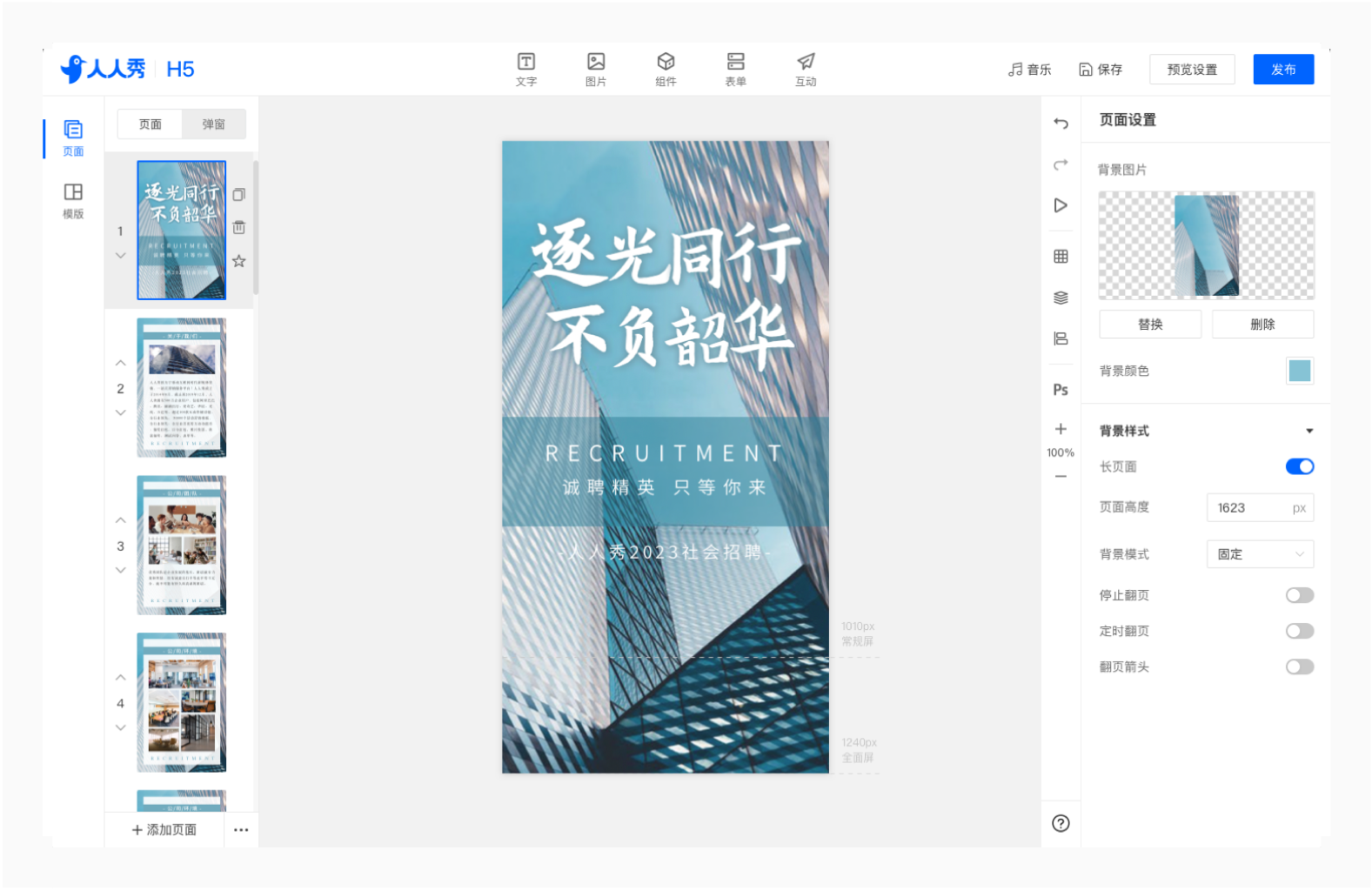Move page 1 down with chevron
Viewport: 1372px width, 891px height.
pos(121,256)
